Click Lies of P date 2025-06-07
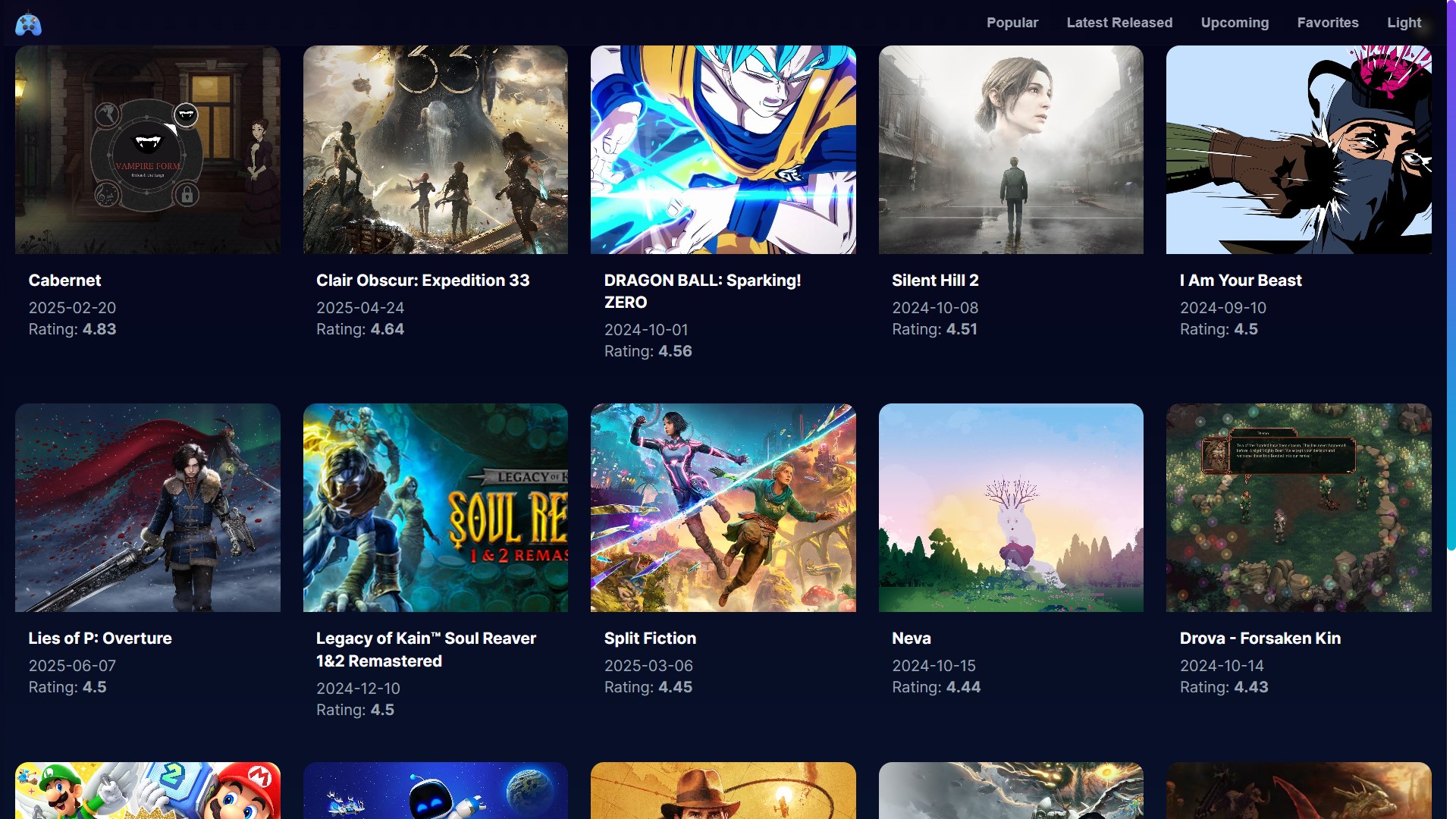Image resolution: width=1456 pixels, height=819 pixels. tap(72, 666)
